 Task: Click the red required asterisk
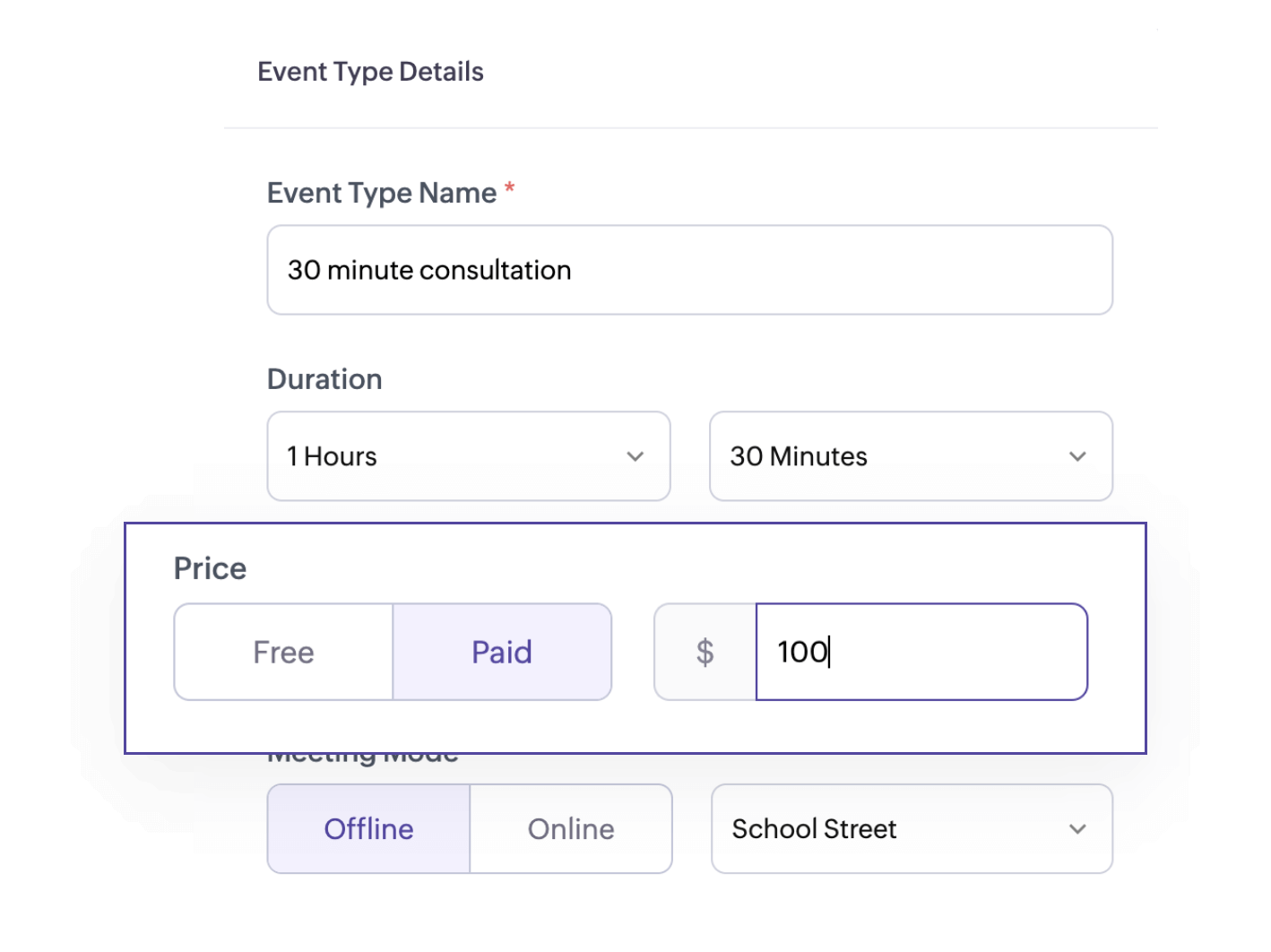pos(509,188)
